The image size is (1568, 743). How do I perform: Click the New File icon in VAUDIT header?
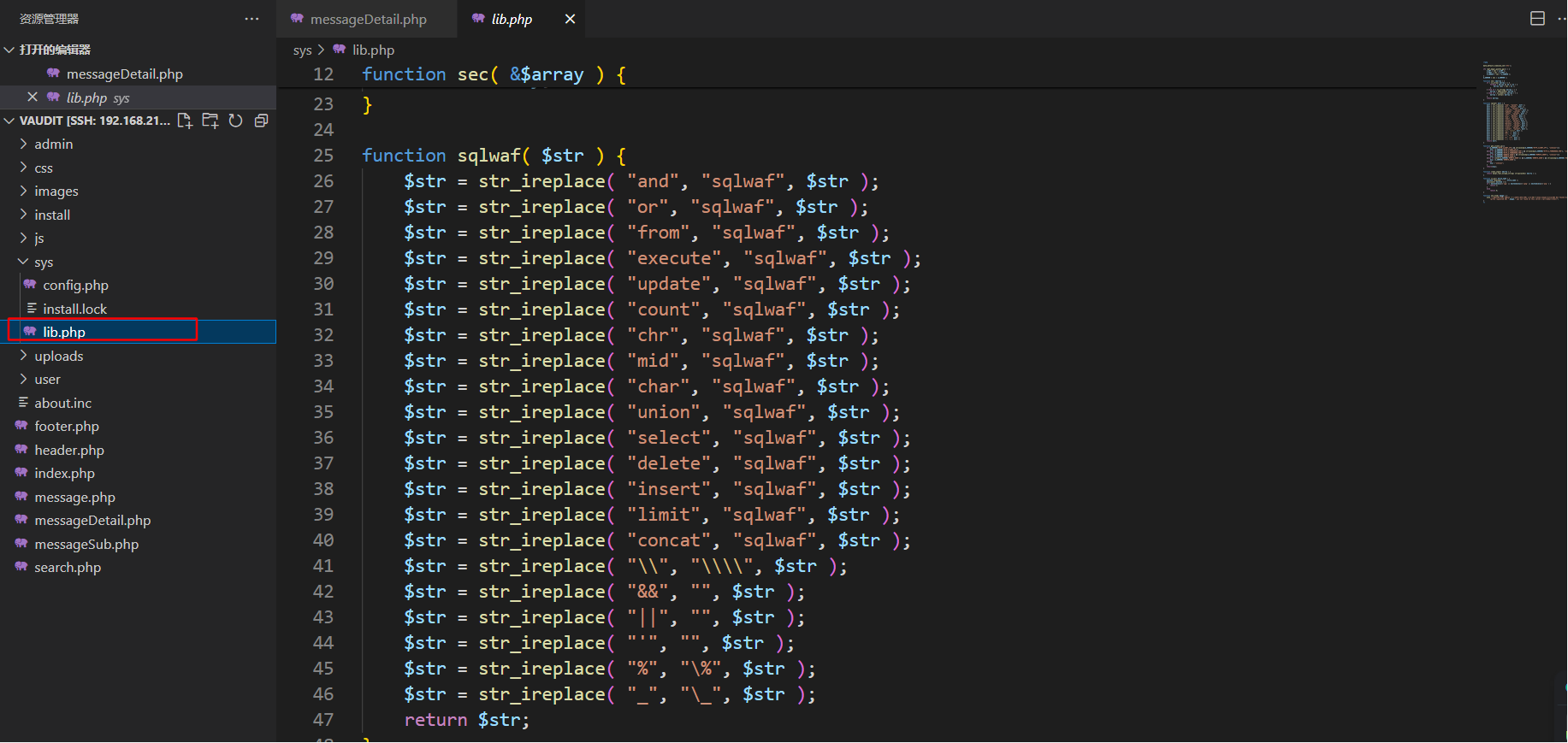[185, 121]
